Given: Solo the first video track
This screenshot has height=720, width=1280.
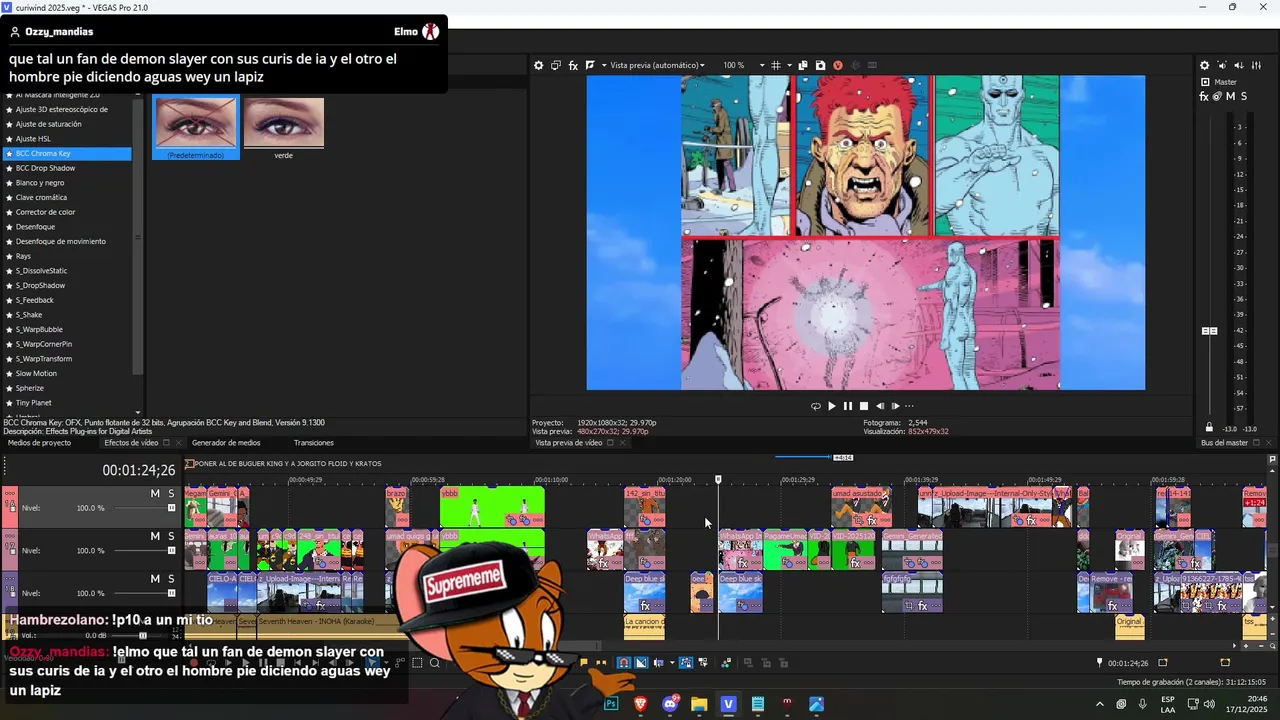Looking at the screenshot, I should [171, 494].
